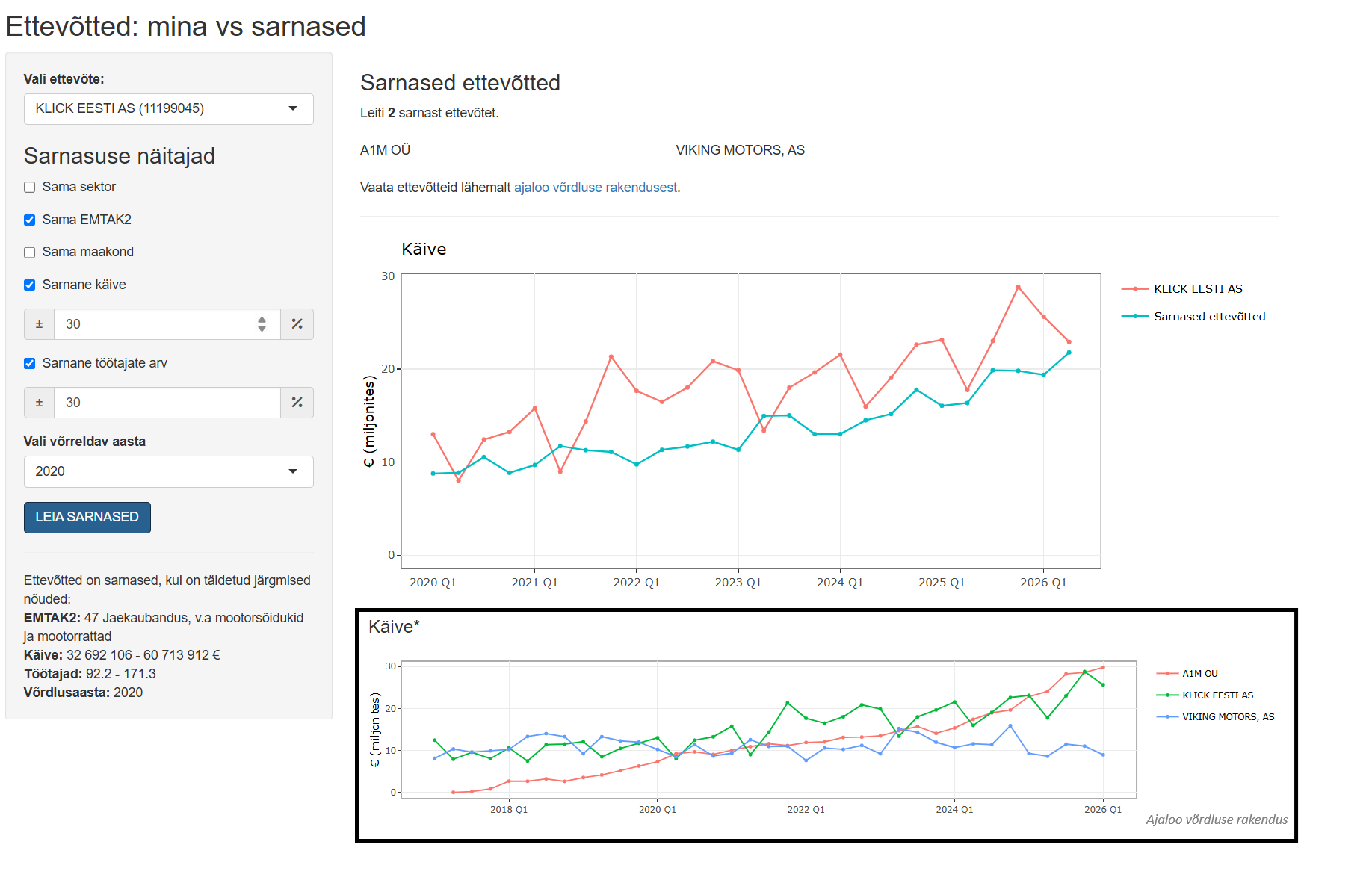
Task: Click the Võrdlusaasta: 2020 text
Action: (83, 693)
